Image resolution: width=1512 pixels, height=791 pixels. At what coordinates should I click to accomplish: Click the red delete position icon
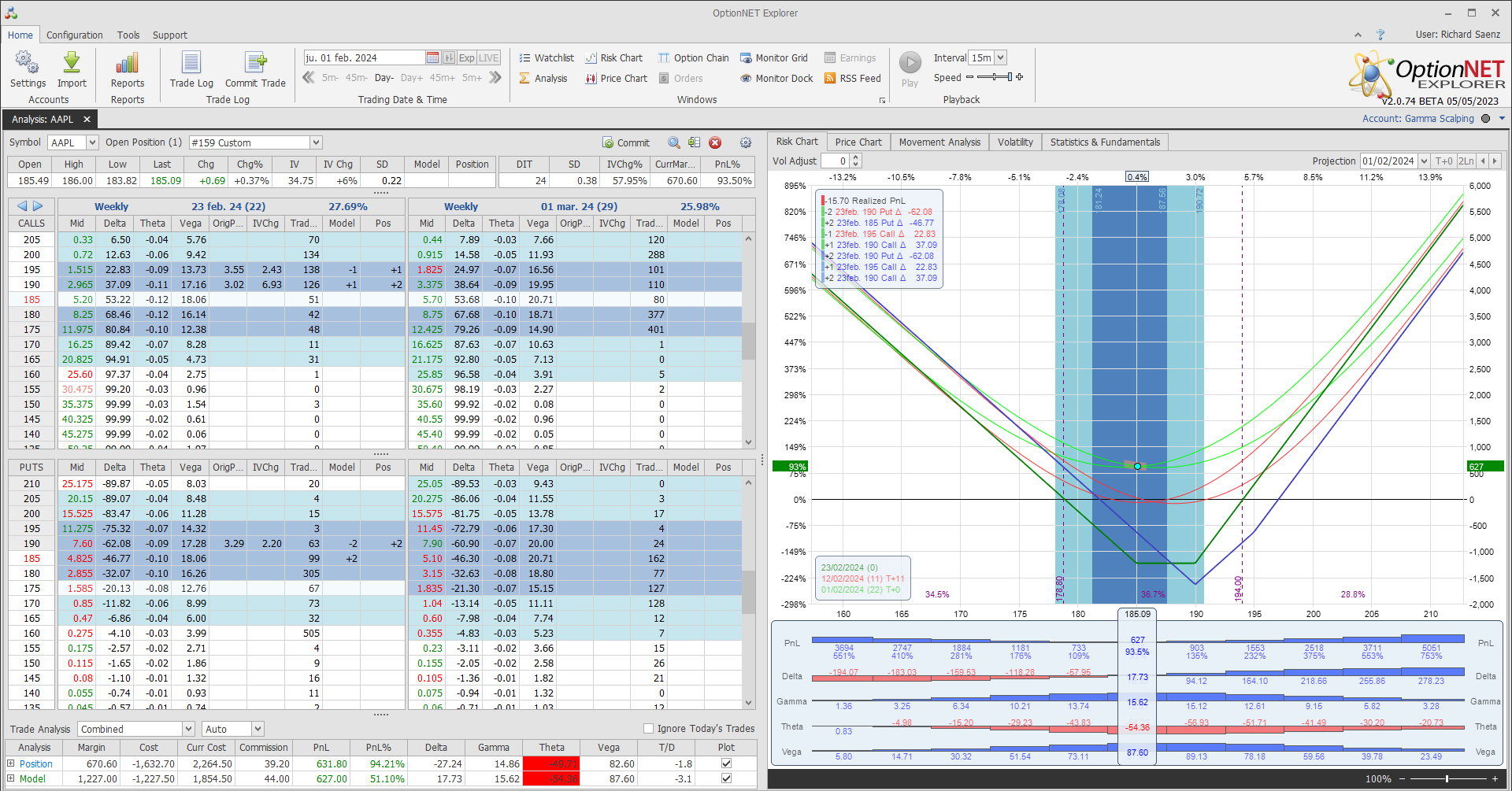[x=715, y=142]
